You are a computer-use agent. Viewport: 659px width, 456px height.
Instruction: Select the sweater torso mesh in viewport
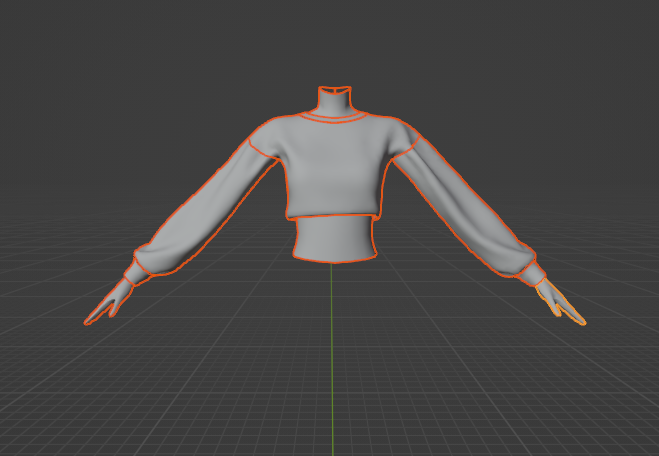coord(334,168)
